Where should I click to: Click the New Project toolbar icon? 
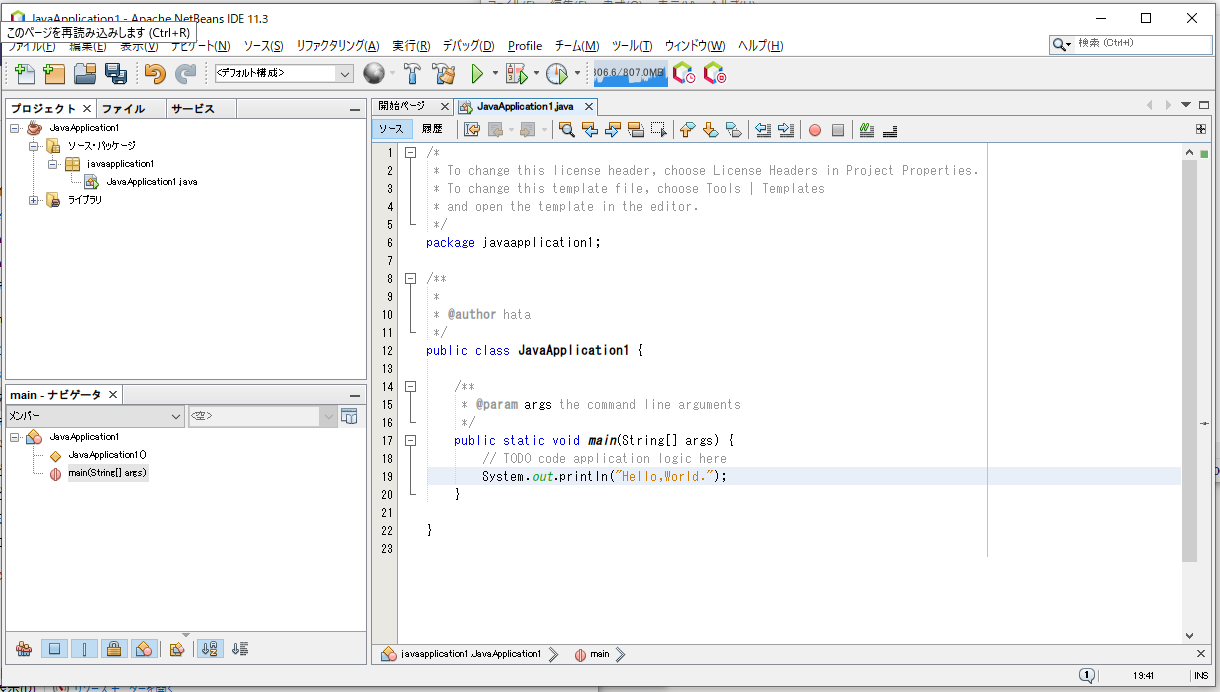coord(54,73)
